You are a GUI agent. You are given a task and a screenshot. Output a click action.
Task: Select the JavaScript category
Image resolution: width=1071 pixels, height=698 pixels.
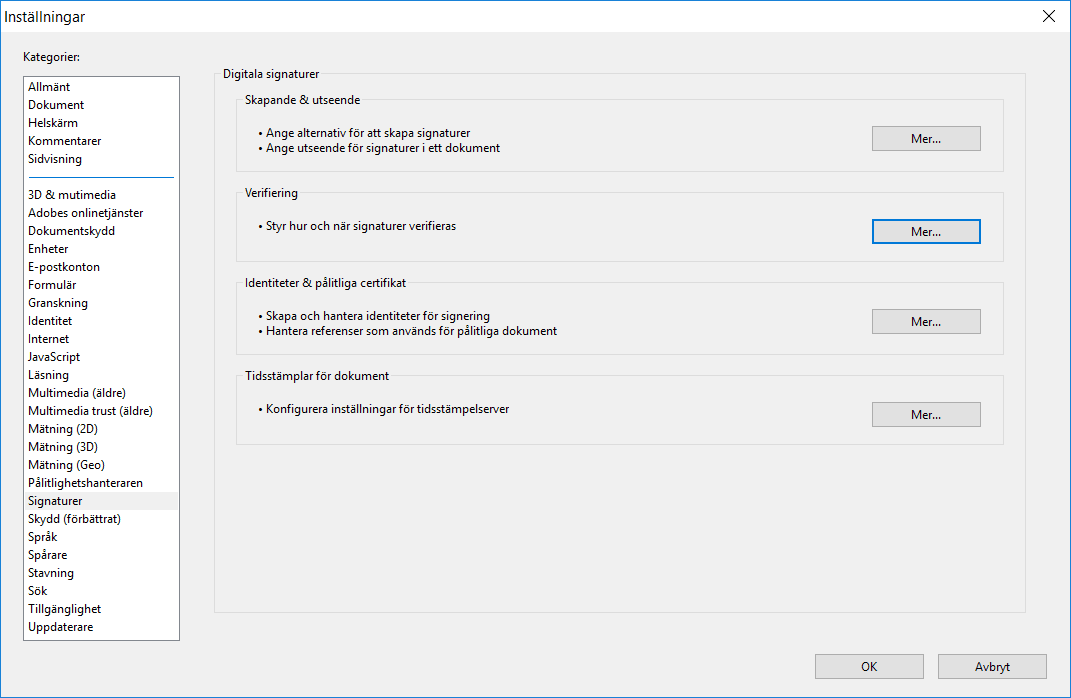(x=54, y=357)
